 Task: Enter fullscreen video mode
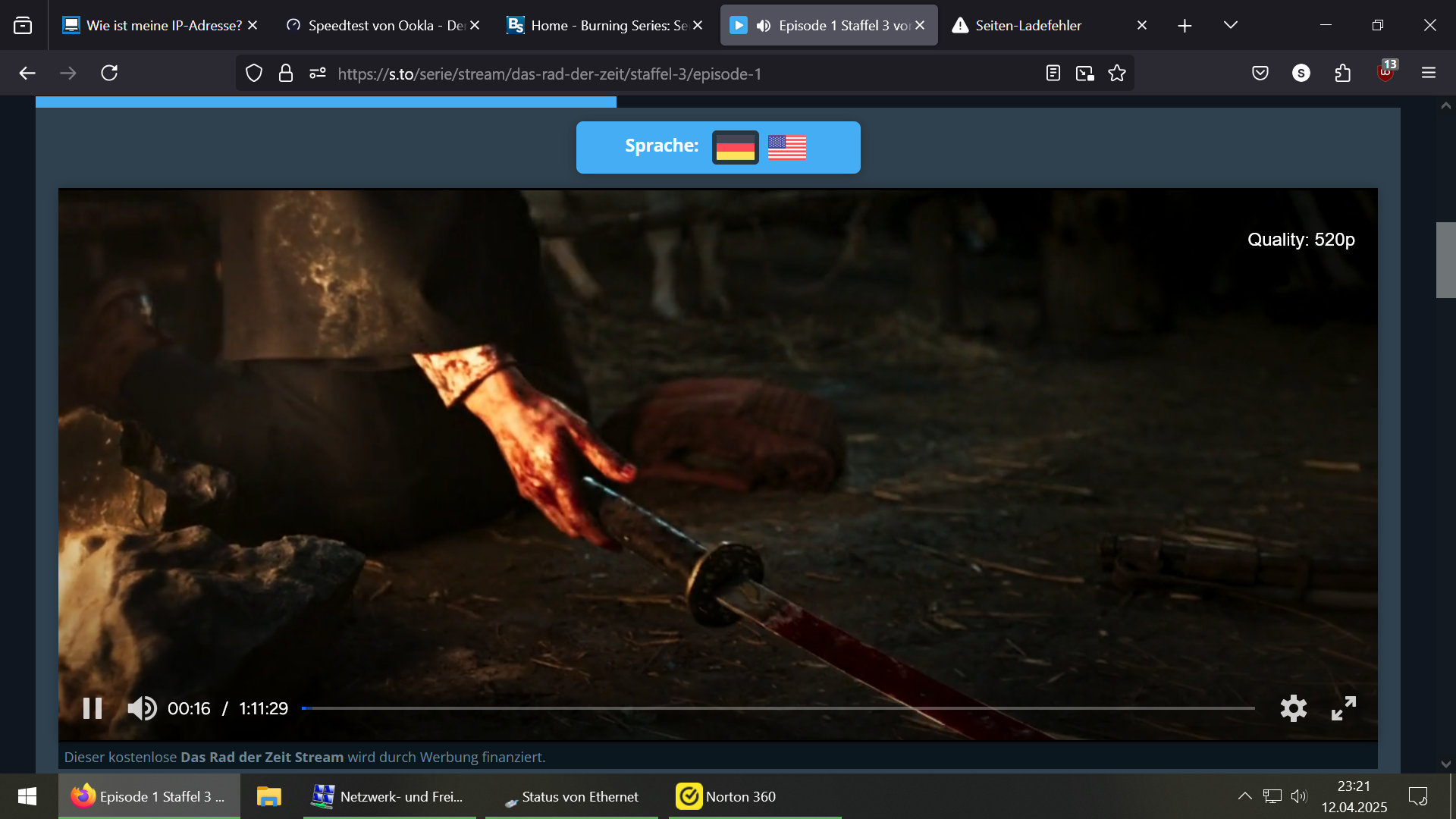point(1344,708)
